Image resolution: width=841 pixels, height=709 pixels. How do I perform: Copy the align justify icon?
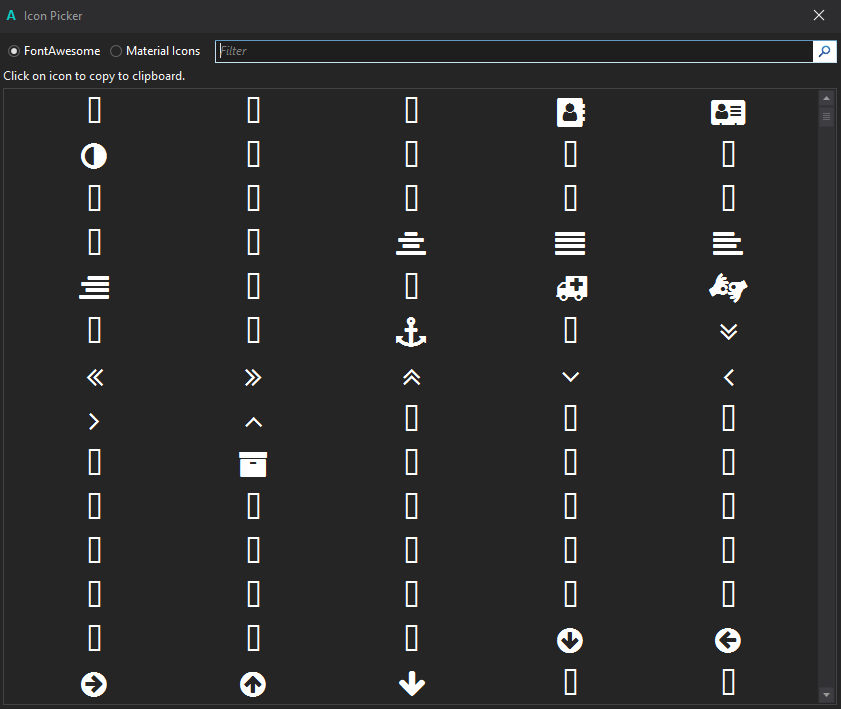pos(570,243)
